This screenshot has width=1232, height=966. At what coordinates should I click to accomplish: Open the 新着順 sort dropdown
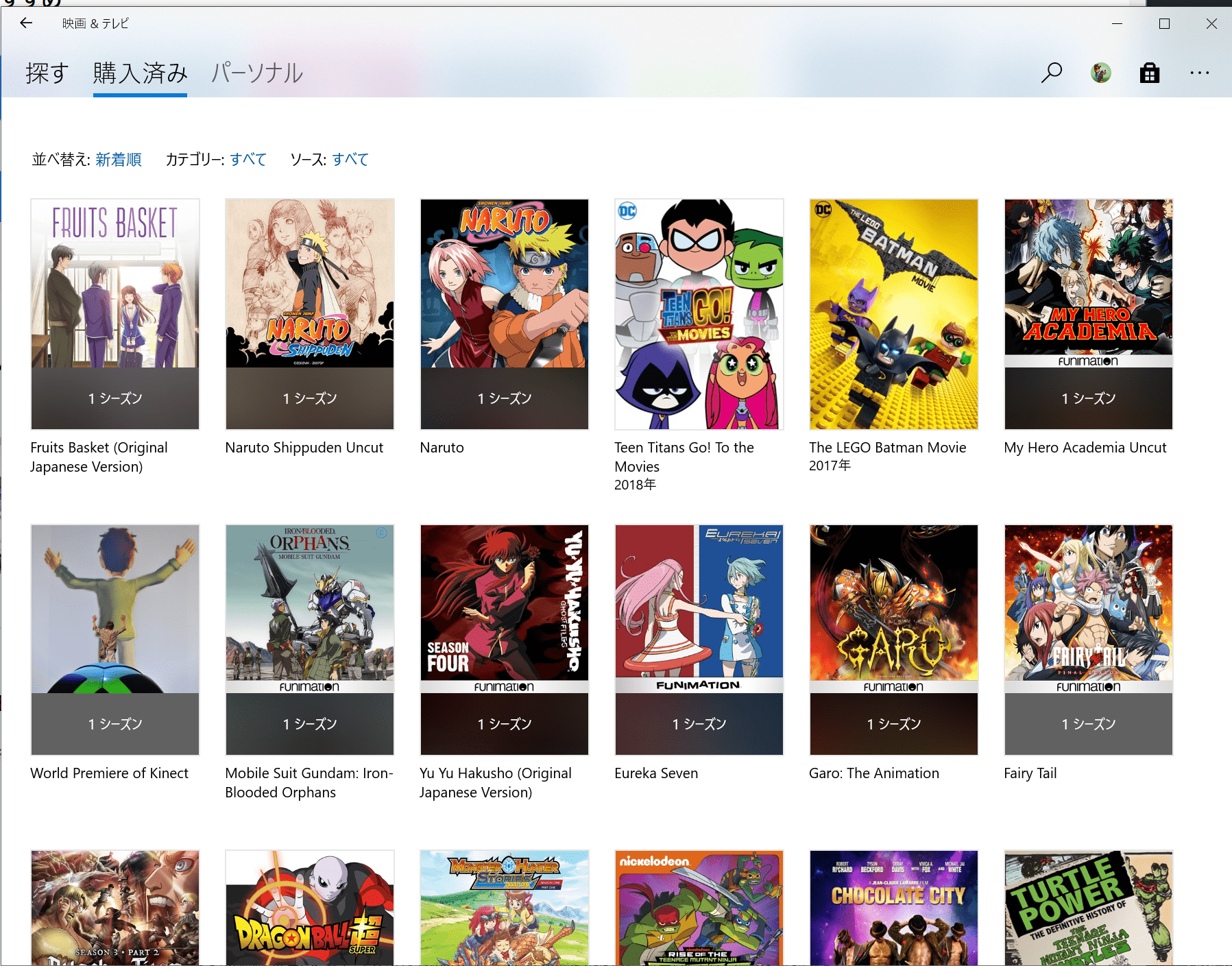click(119, 160)
